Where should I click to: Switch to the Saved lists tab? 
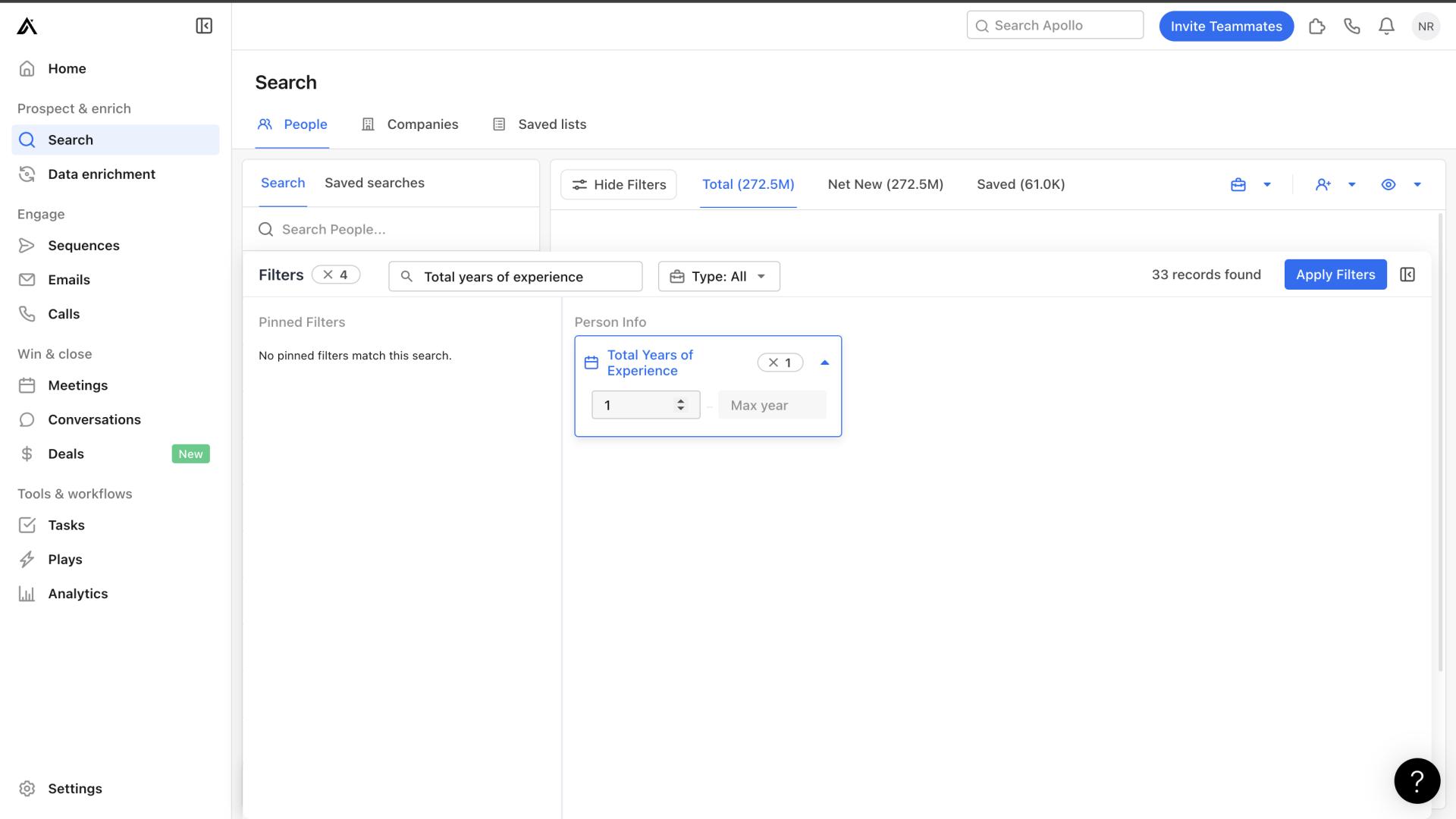[x=551, y=123]
